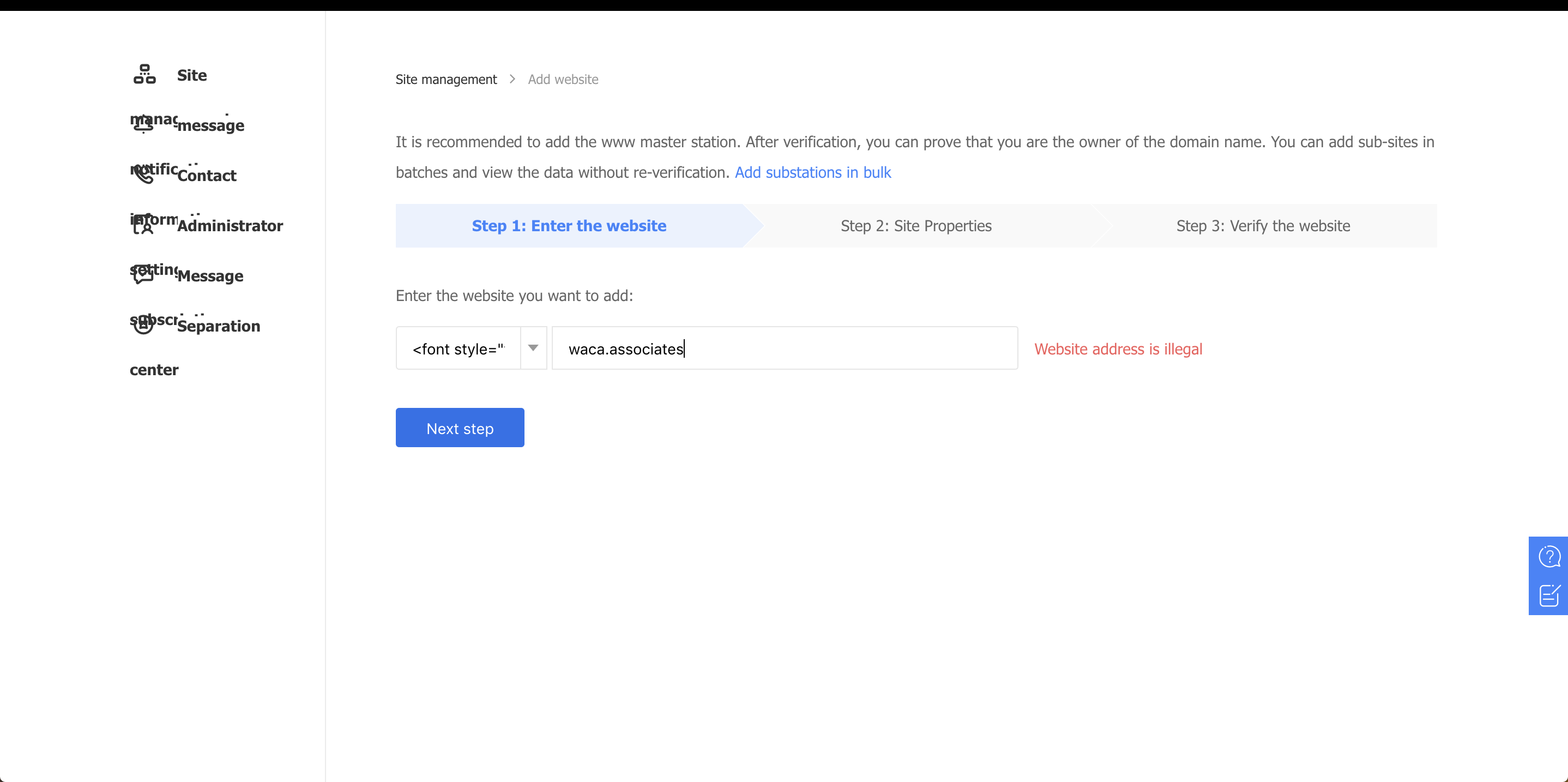This screenshot has height=782, width=1568.
Task: Click the Message subscription chat bubble icon
Action: point(143,275)
